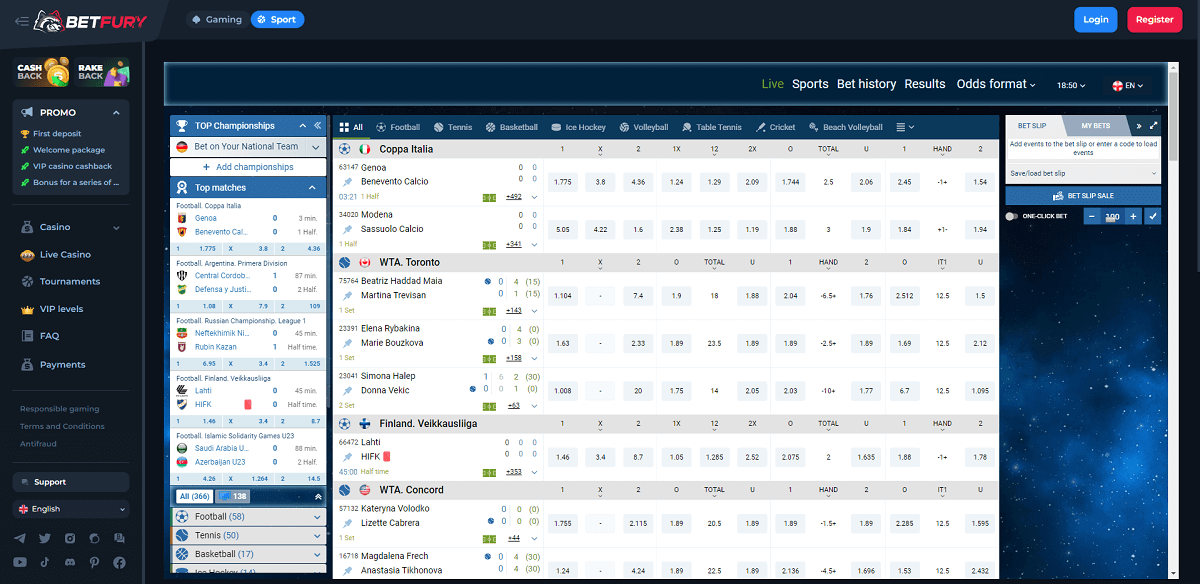
Task: Pin the Modena vs Sassuolo Calcio match
Action: [x=348, y=229]
